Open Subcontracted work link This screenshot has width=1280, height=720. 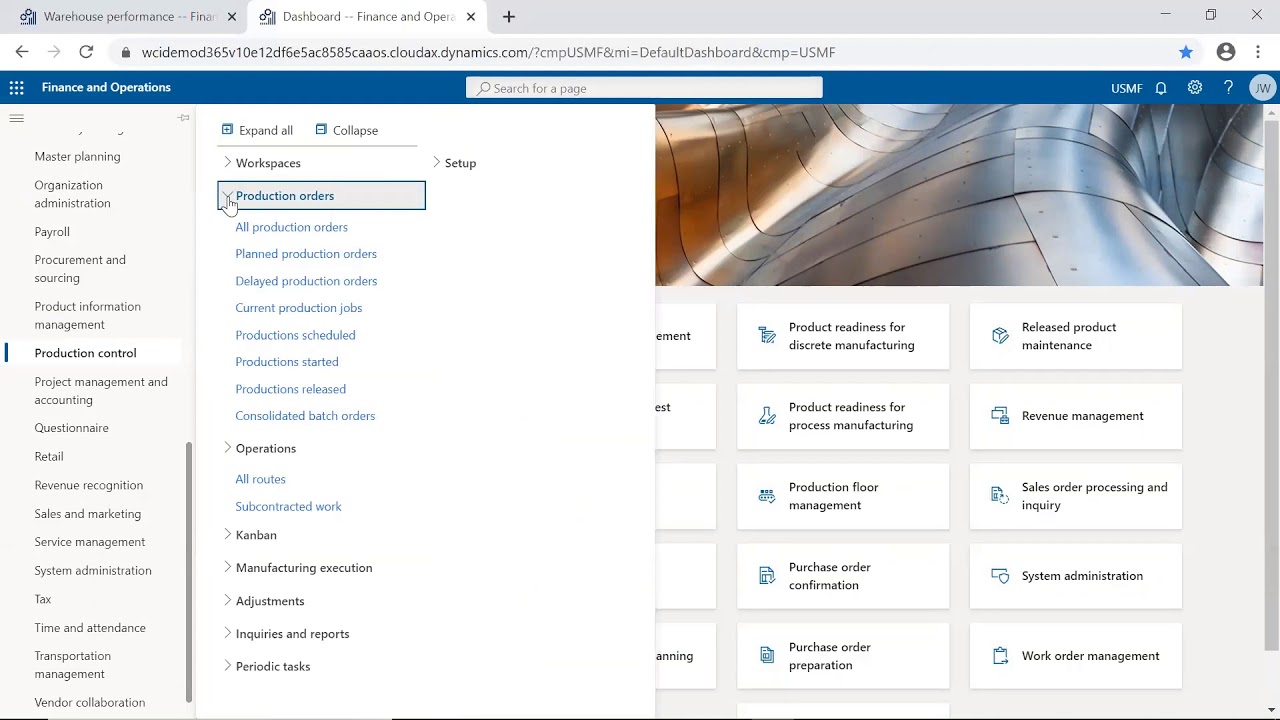[x=288, y=506]
